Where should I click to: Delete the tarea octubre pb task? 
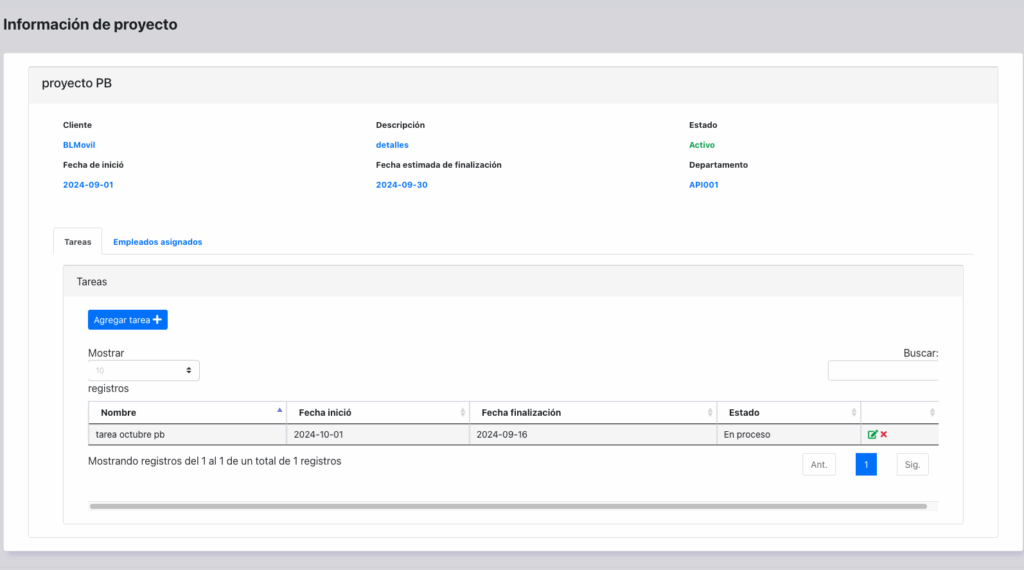coord(884,434)
